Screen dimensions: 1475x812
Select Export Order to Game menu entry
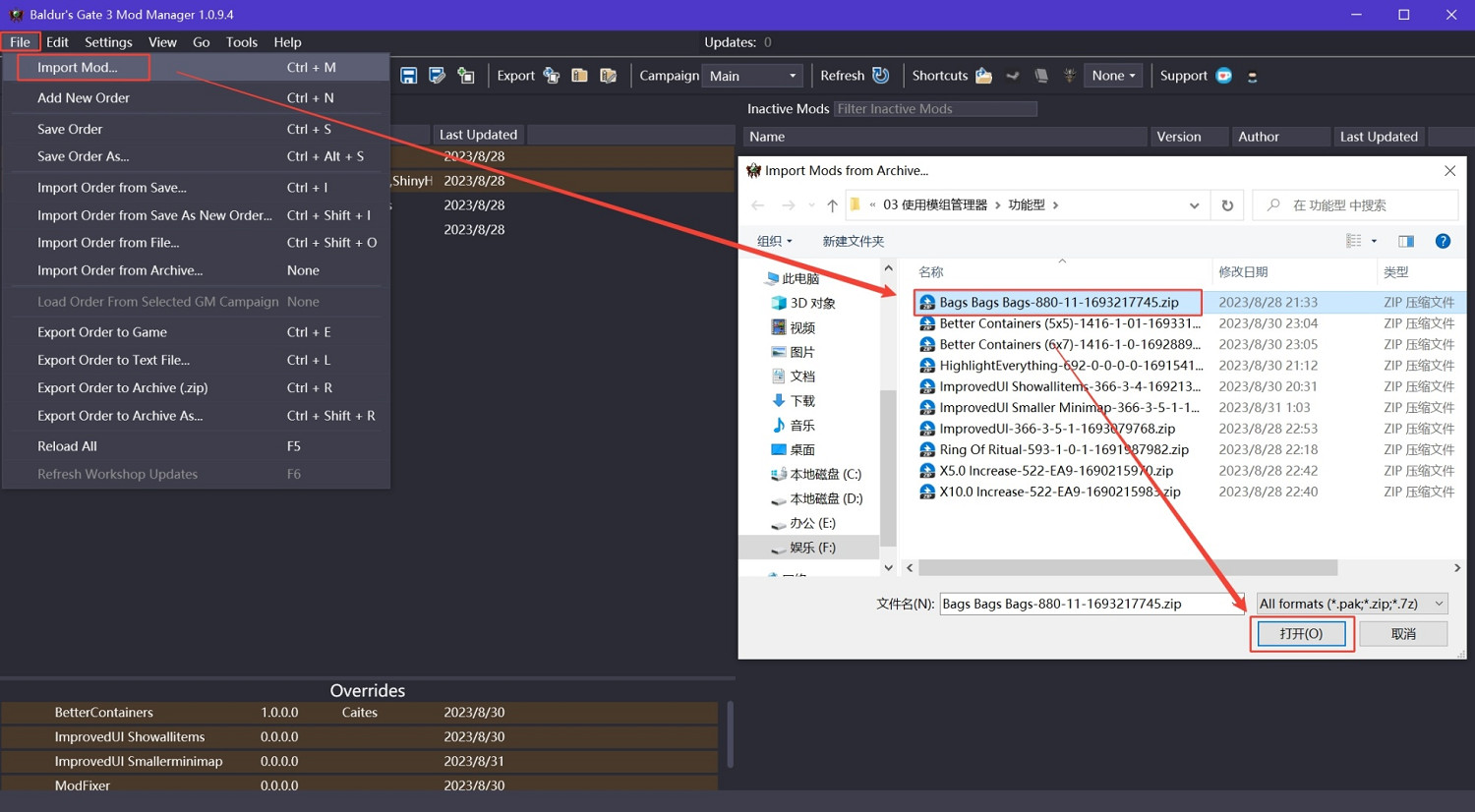pyautogui.click(x=102, y=332)
